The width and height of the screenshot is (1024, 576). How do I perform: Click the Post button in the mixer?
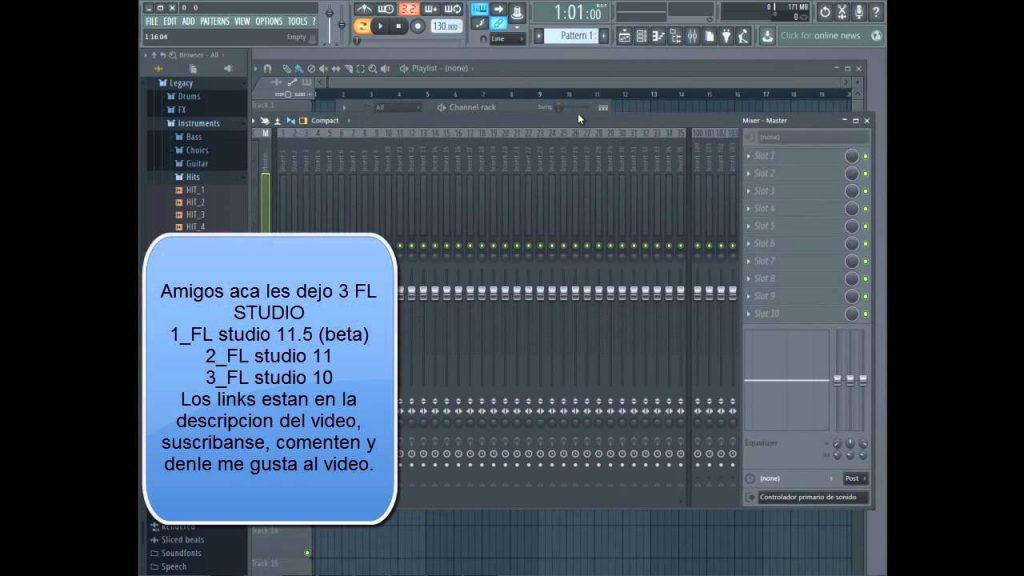852,478
